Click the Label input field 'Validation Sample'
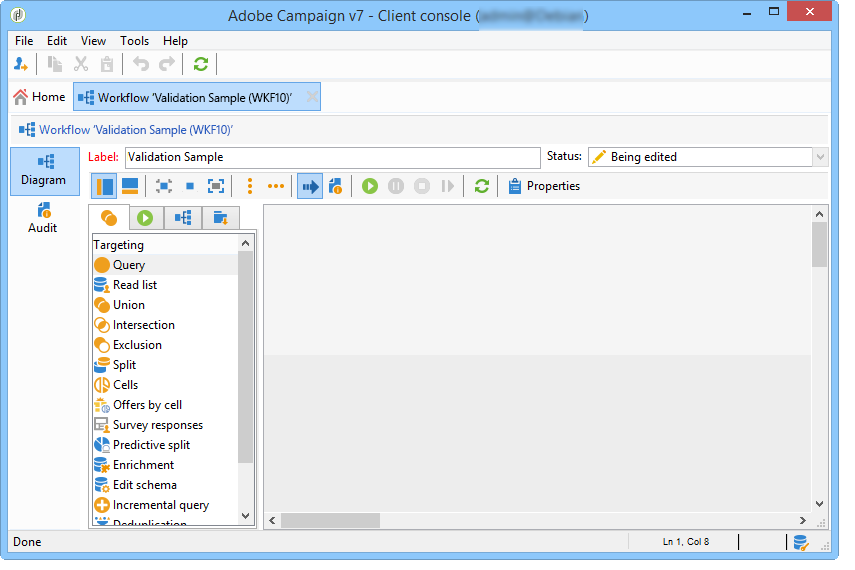855x570 pixels. tap(333, 157)
